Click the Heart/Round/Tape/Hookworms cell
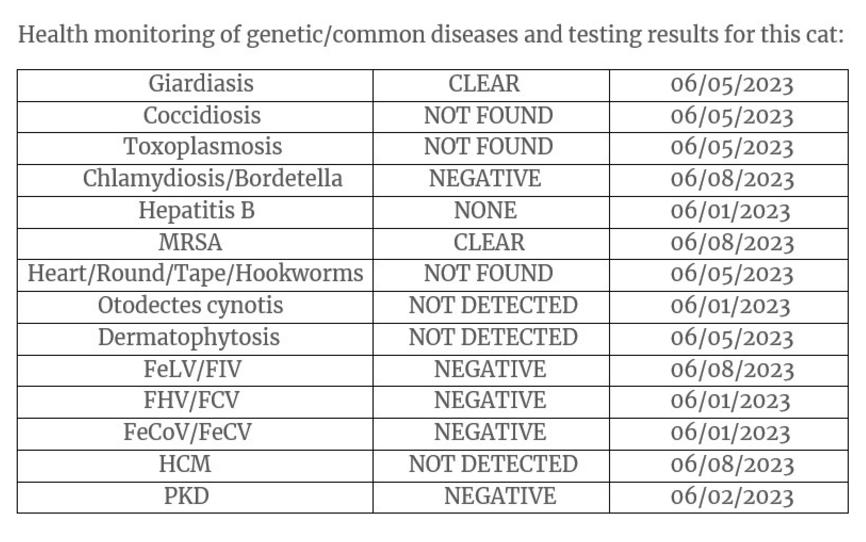Image resolution: width=866 pixels, height=542 pixels. click(195, 274)
